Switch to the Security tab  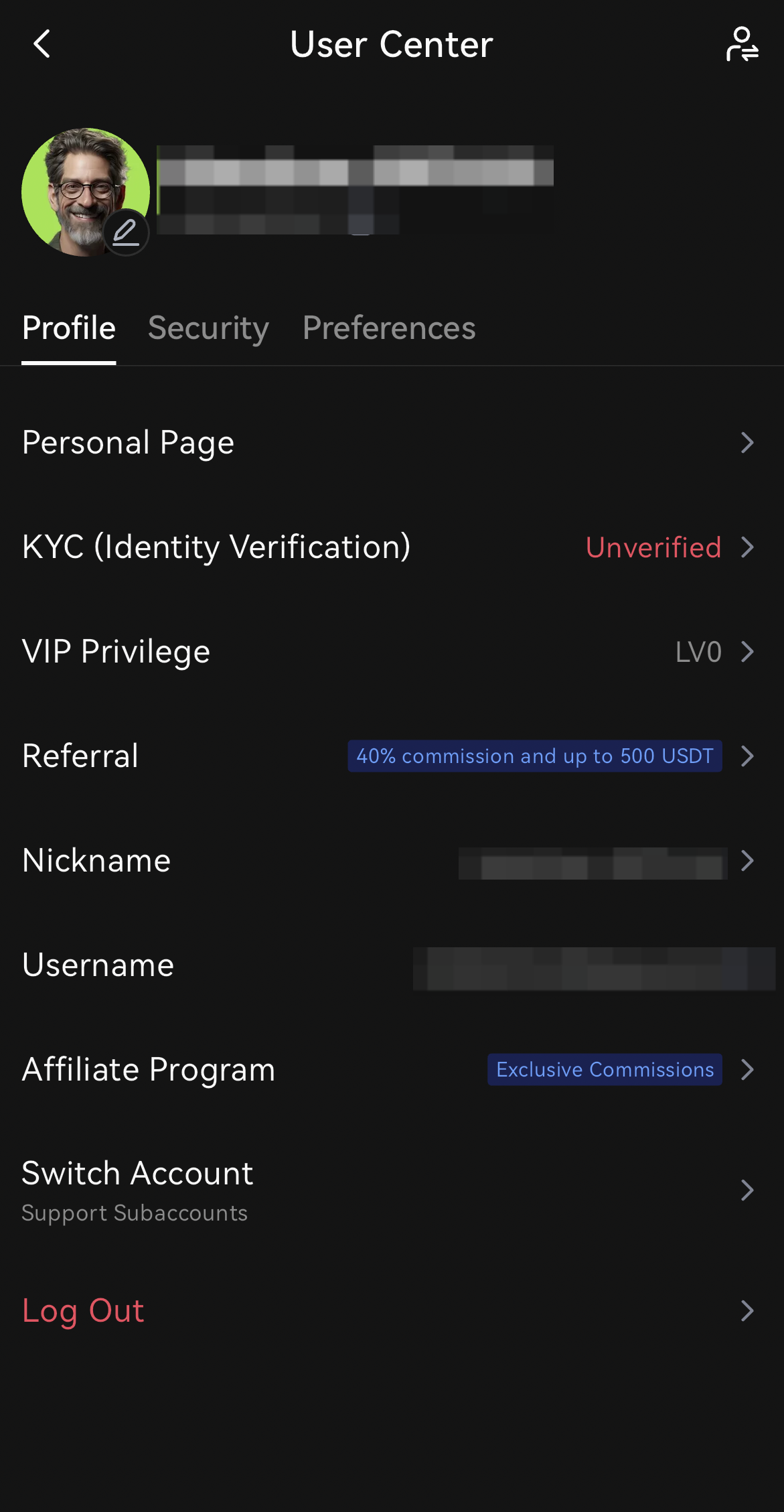coord(208,328)
